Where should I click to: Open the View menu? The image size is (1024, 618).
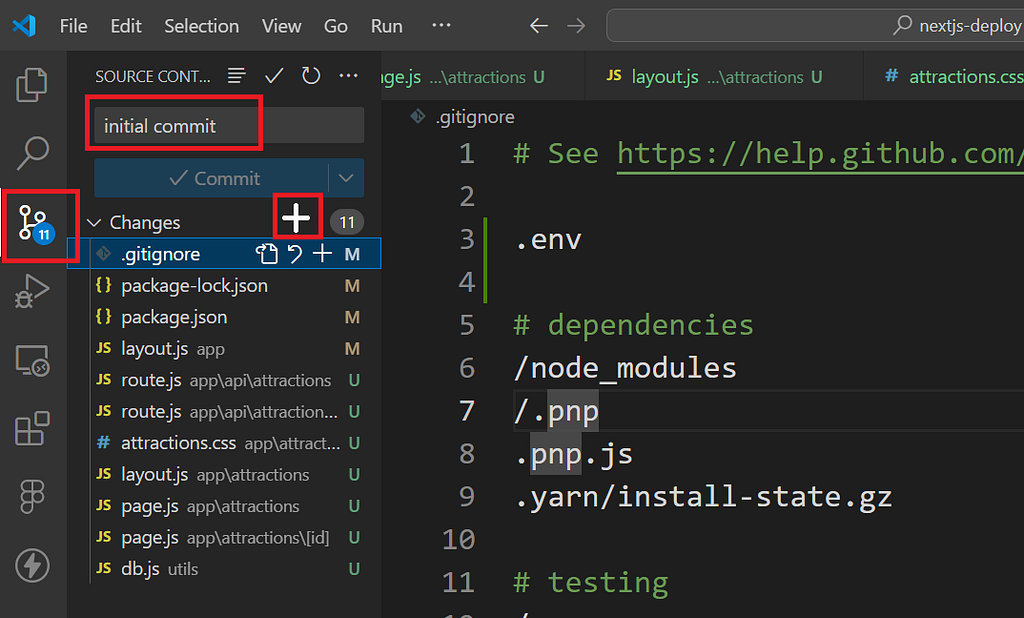[281, 26]
